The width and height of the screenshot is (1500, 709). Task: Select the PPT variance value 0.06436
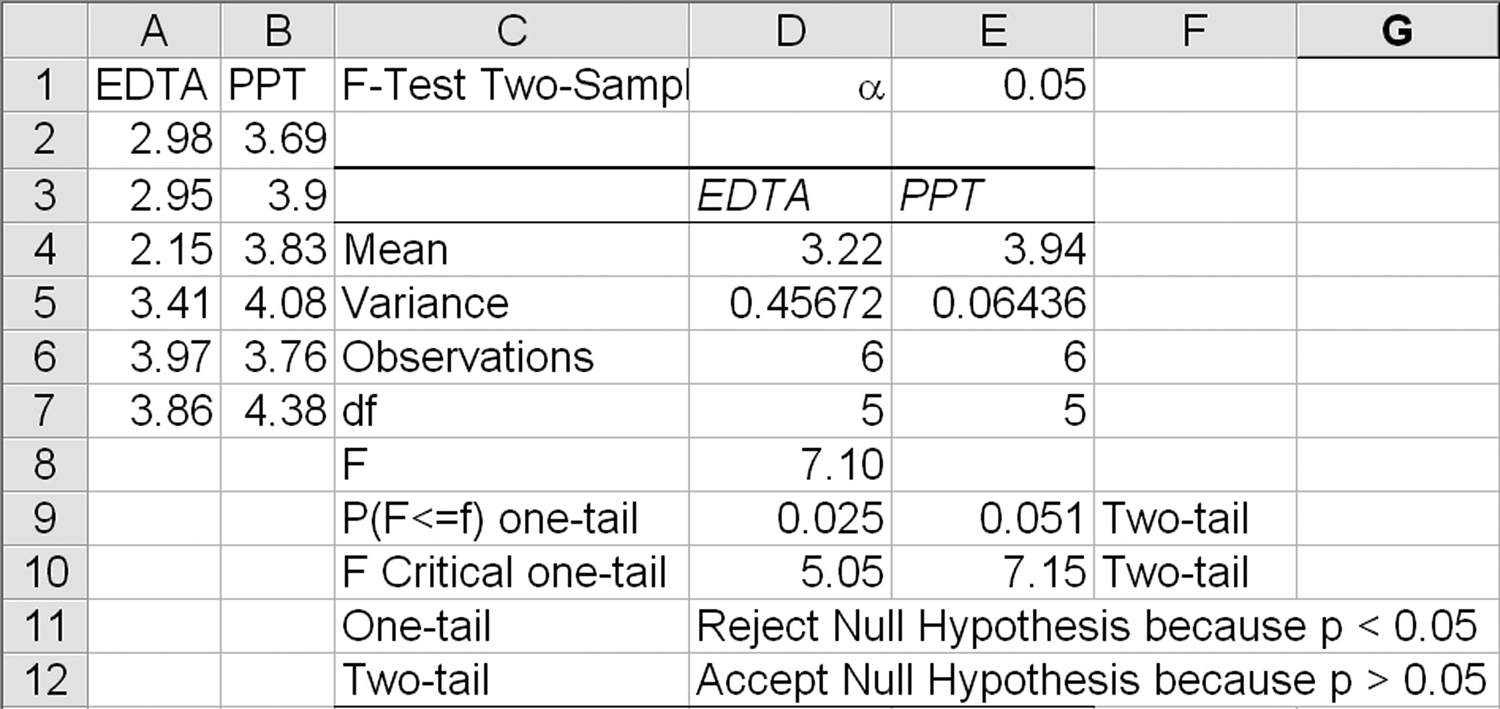click(x=993, y=303)
